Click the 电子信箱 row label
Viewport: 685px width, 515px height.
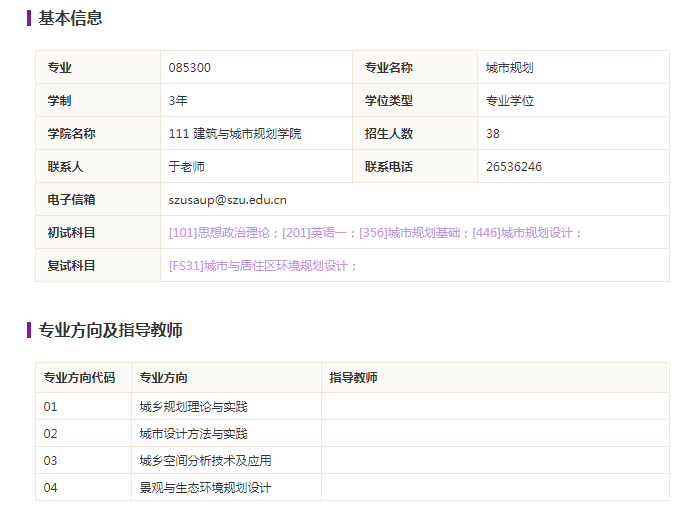[x=71, y=200]
